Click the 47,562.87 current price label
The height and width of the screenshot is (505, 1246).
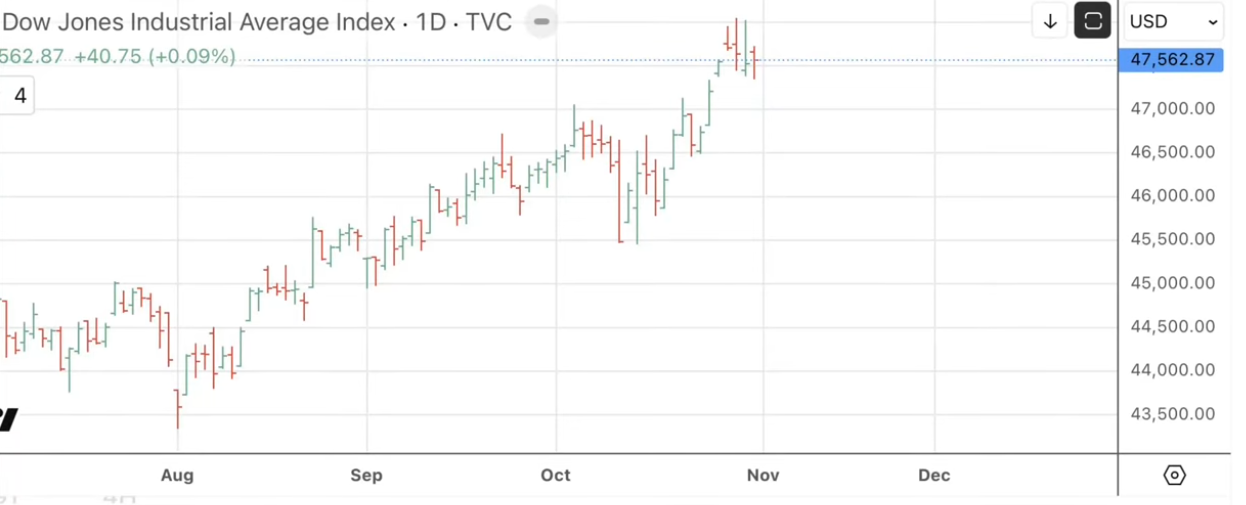(1171, 60)
